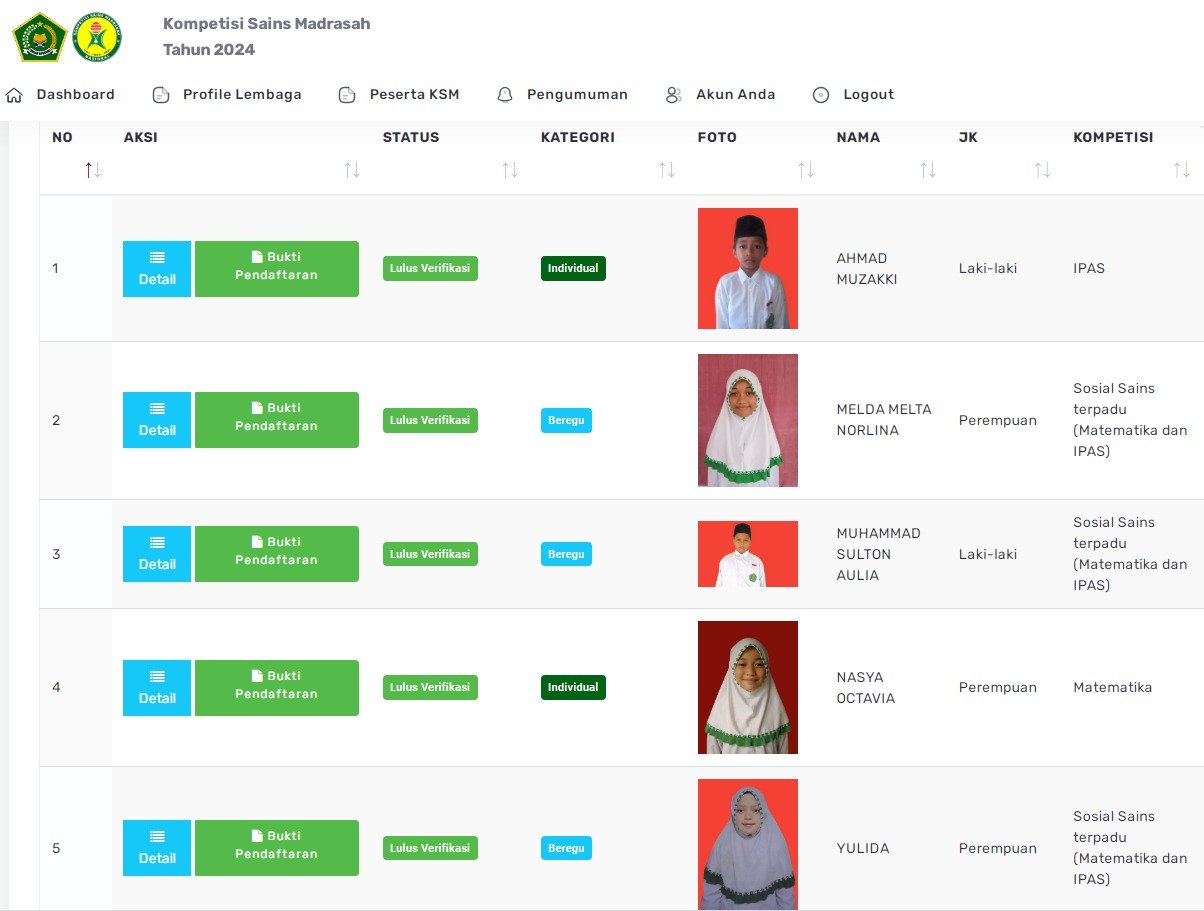The image size is (1204, 911).
Task: Click the Pengumuman bell icon
Action: pos(505,95)
